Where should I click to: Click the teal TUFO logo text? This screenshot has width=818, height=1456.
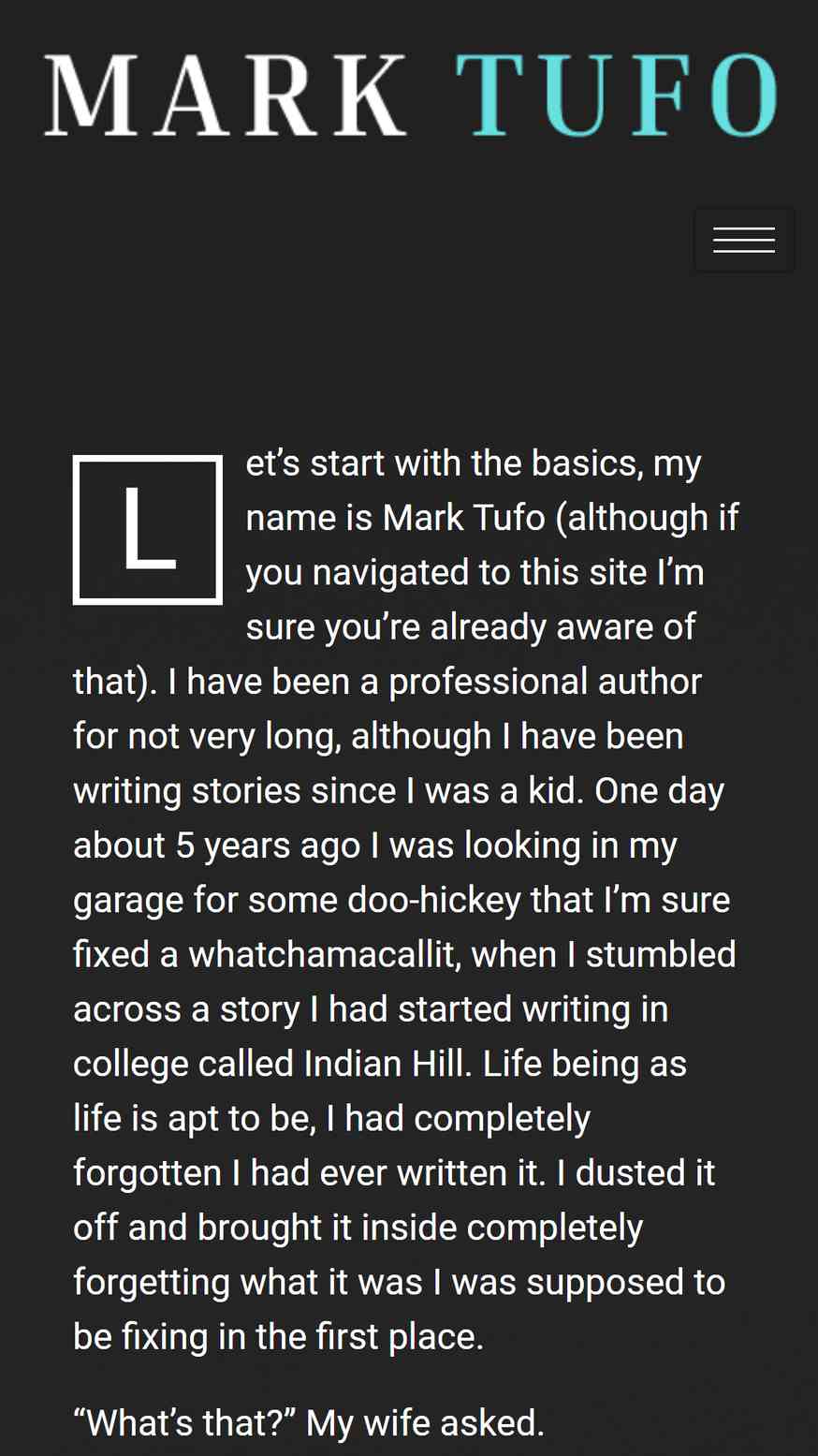click(x=617, y=95)
